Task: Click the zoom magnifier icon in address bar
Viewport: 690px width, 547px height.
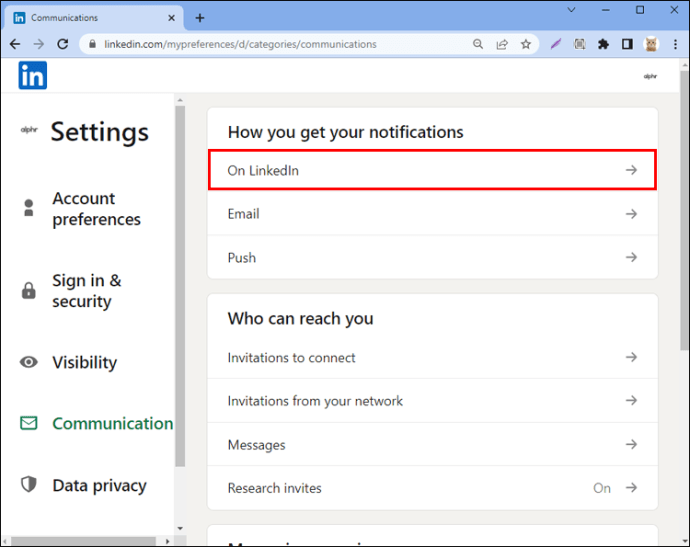Action: [477, 44]
